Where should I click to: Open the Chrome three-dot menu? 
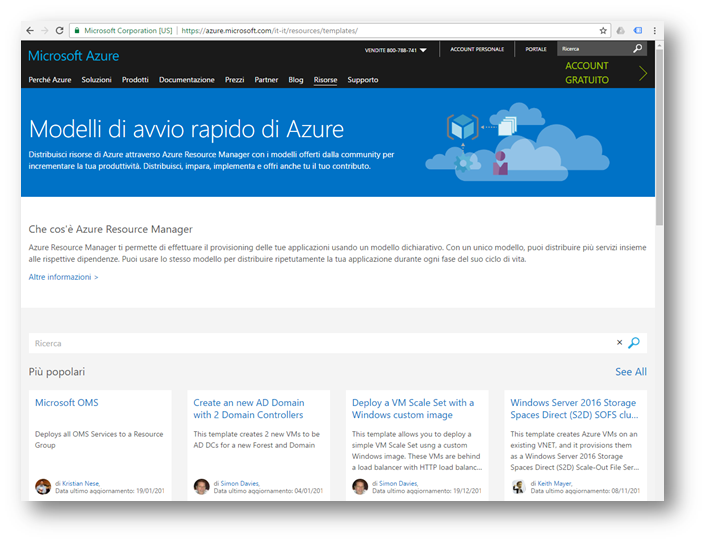coord(654,31)
